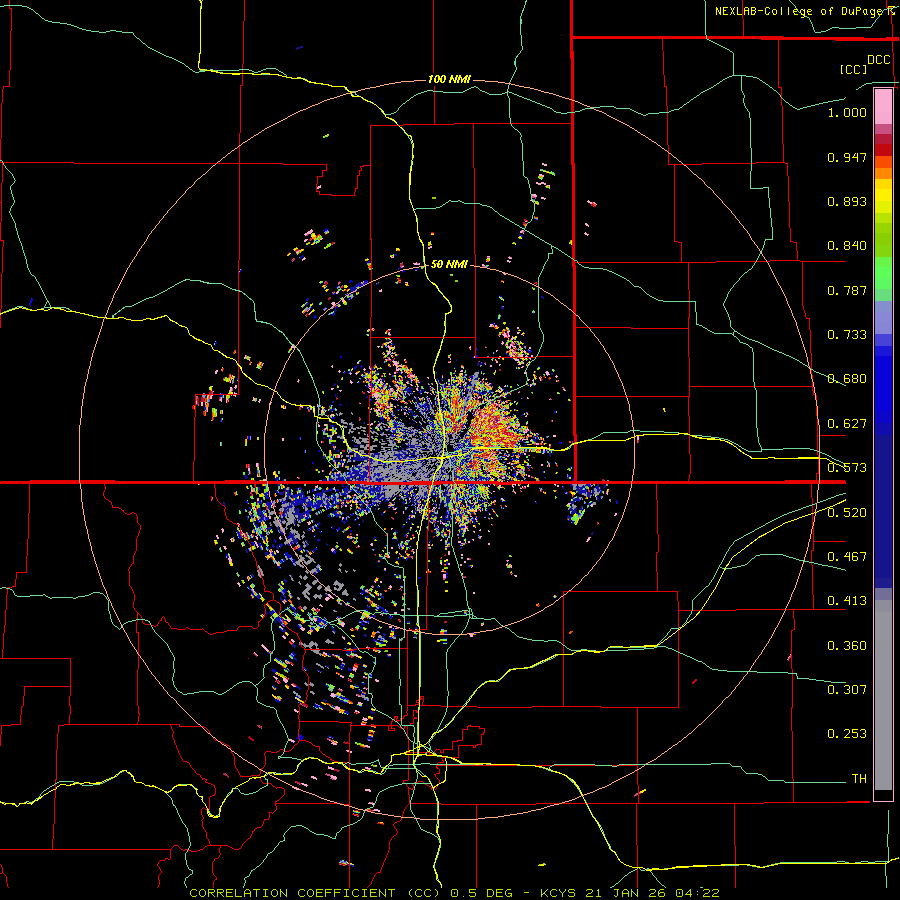Viewport: 900px width, 900px height.
Task: Click the 100 NMI range ring label
Action: tap(449, 79)
